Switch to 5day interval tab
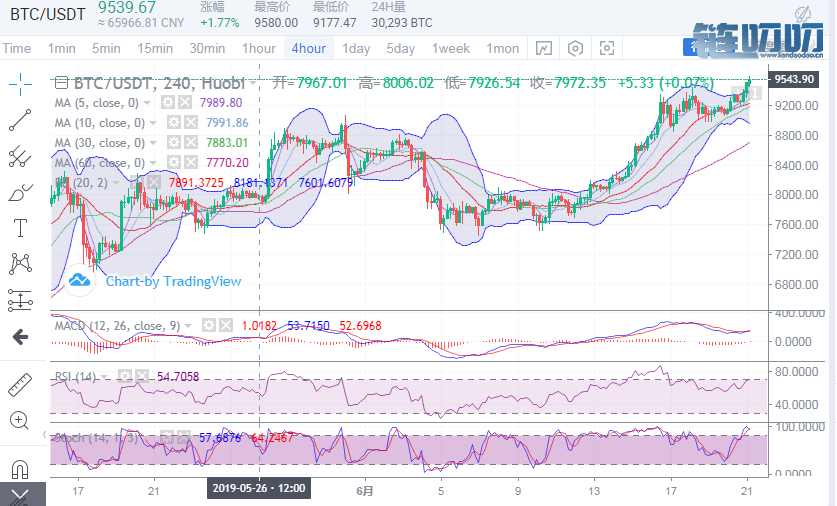 401,49
